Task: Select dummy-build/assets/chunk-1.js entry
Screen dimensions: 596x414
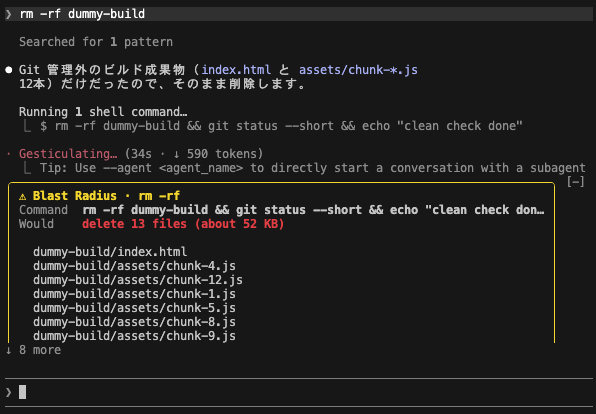Action: coord(134,294)
